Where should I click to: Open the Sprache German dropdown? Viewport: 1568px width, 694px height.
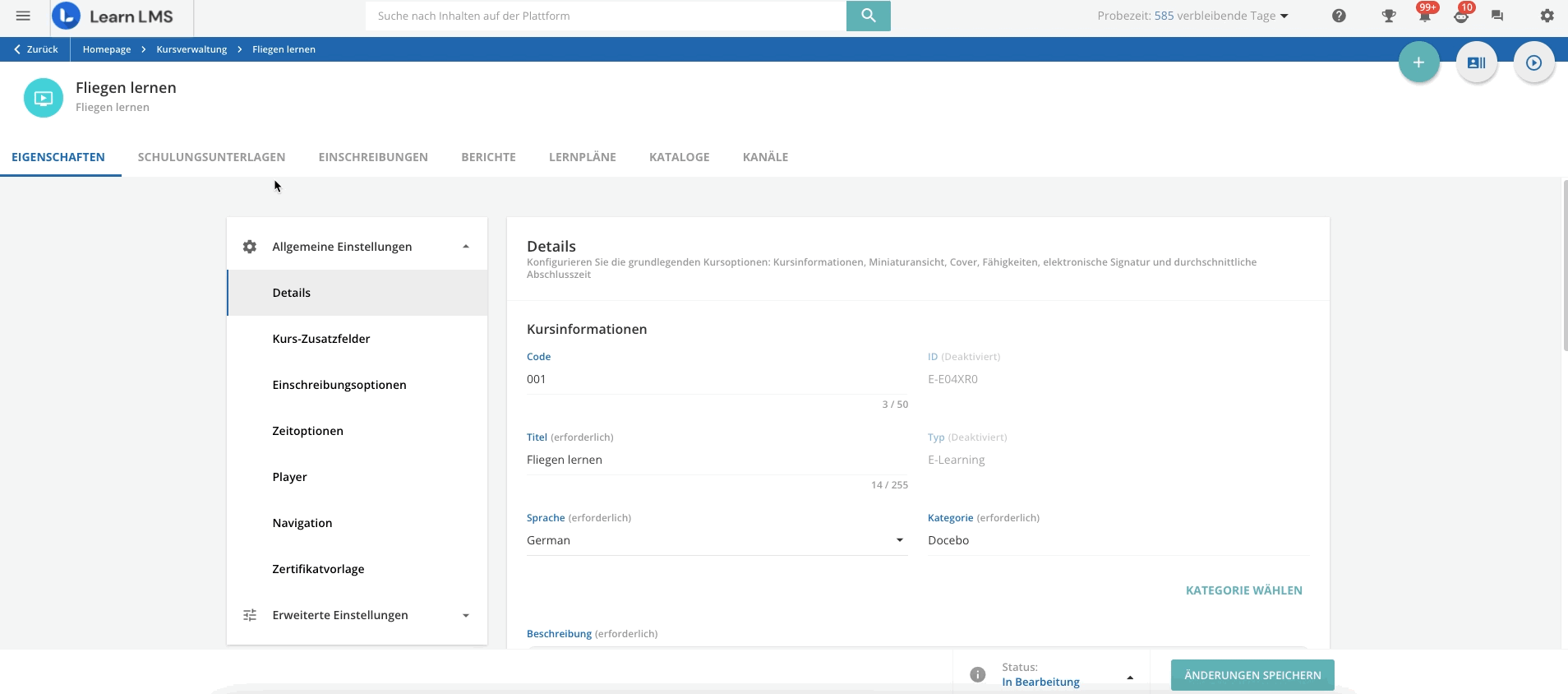[x=717, y=540]
